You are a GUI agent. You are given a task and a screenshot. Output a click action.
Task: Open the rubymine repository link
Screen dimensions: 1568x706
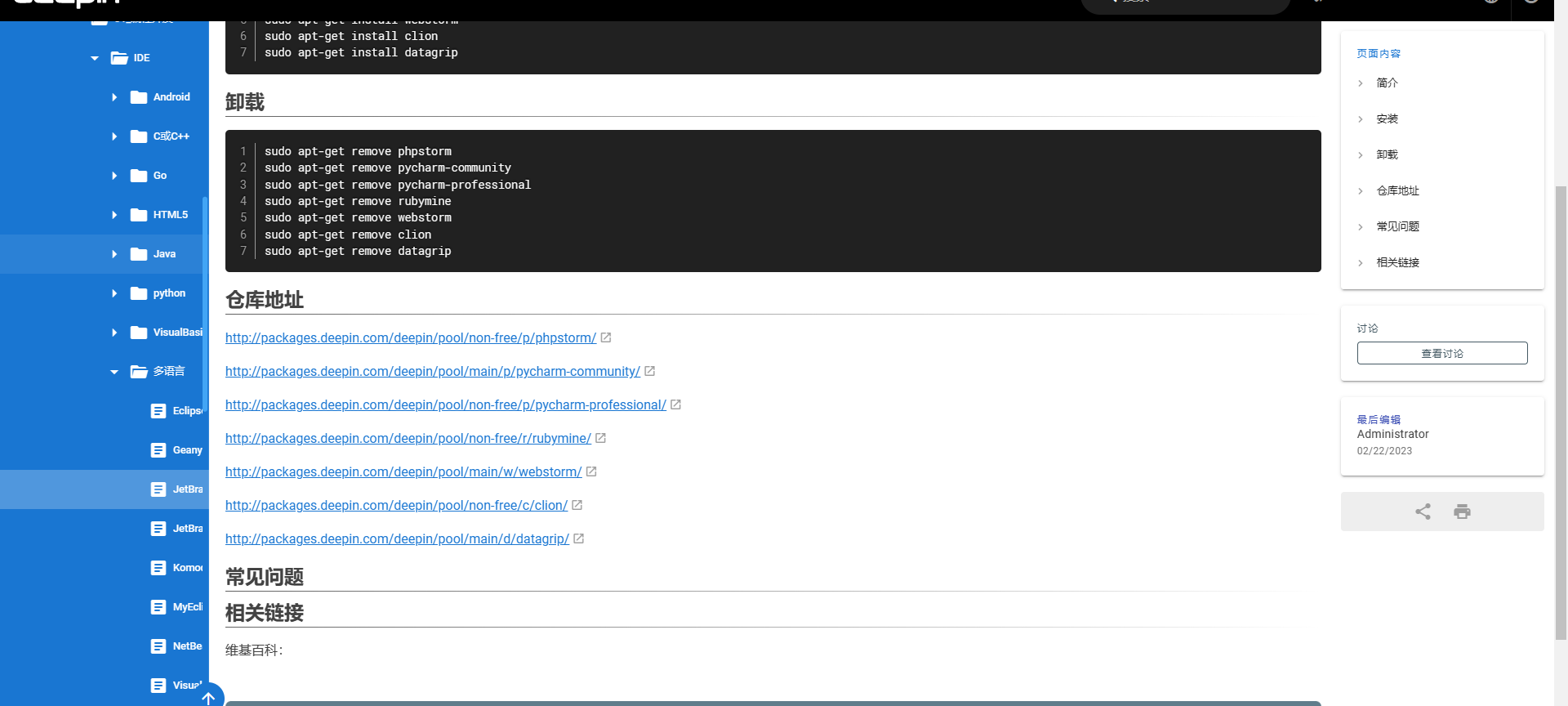point(408,438)
